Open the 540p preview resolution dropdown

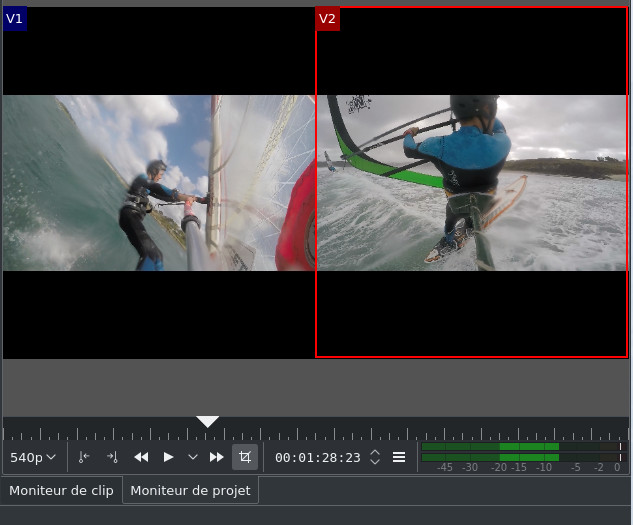click(33, 457)
